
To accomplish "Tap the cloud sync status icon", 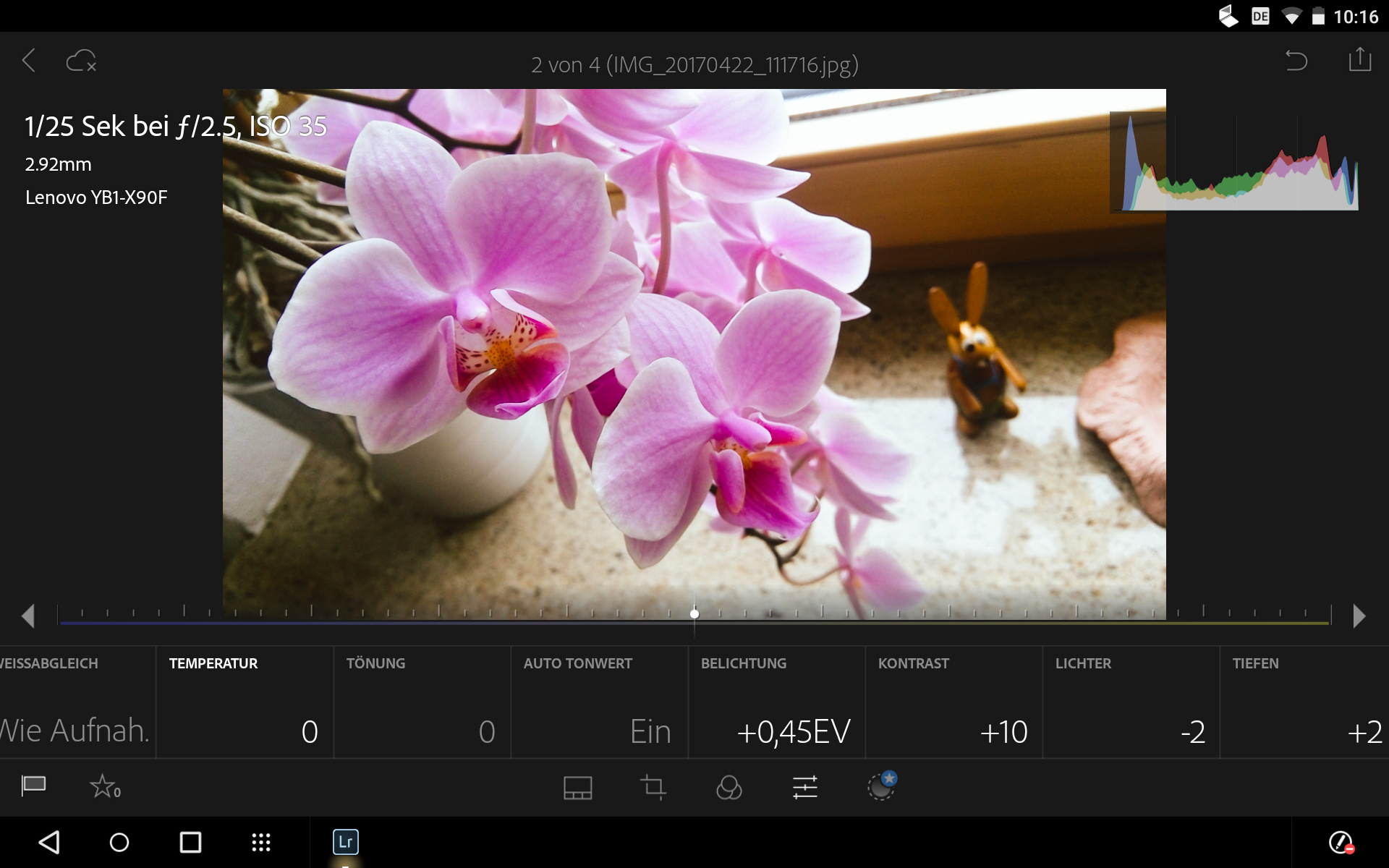I will 81,61.
